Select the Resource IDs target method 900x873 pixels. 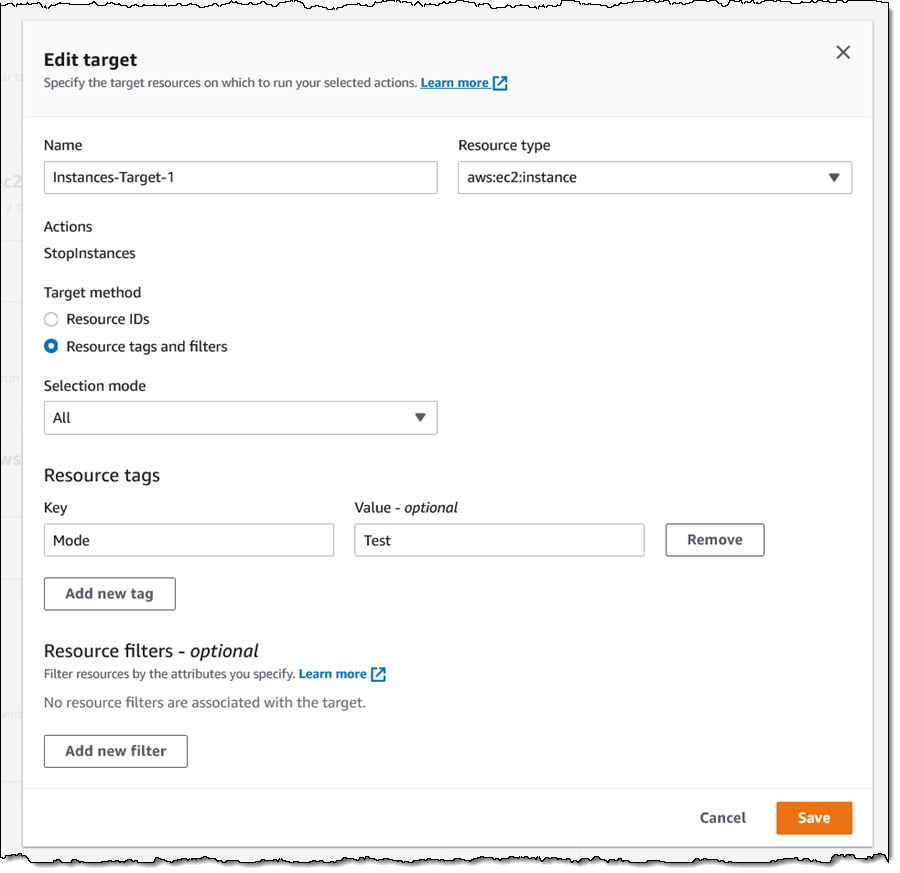[51, 319]
